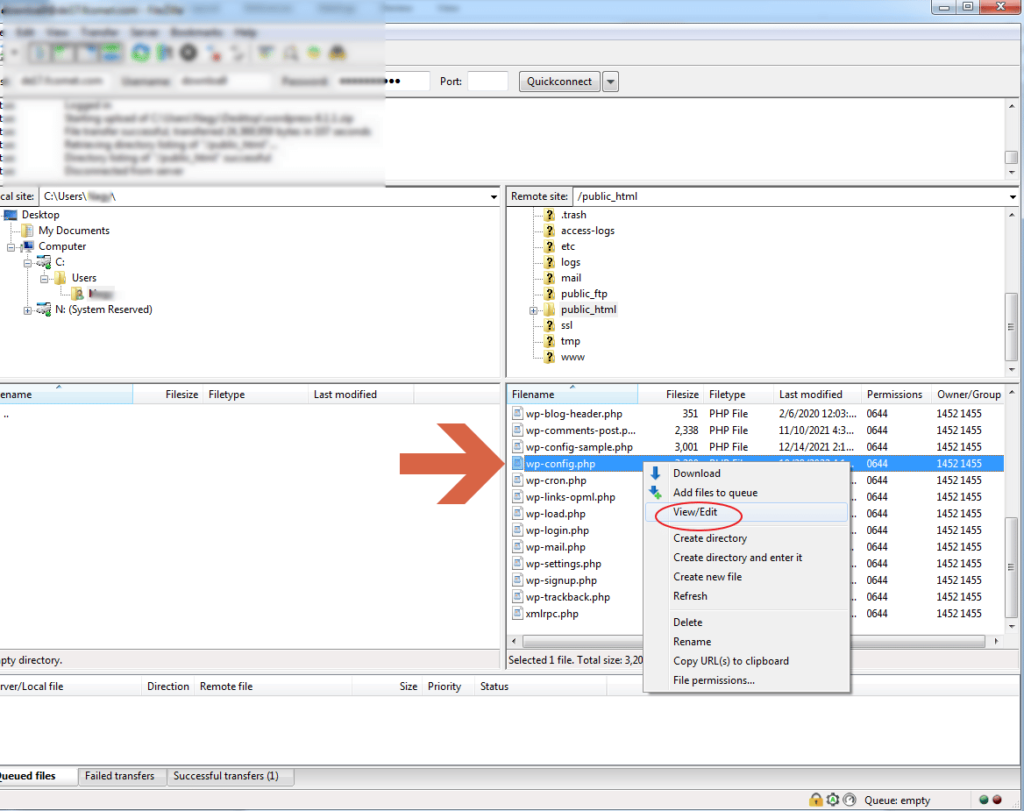Choose Rename from the context menu
The height and width of the screenshot is (811, 1024).
click(747, 642)
